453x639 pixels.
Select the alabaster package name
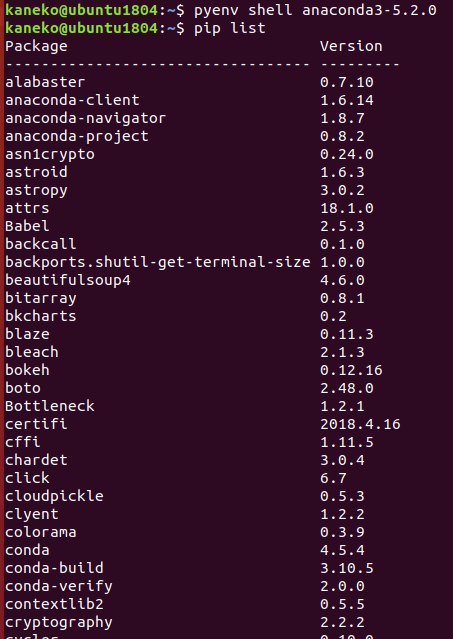(x=45, y=82)
